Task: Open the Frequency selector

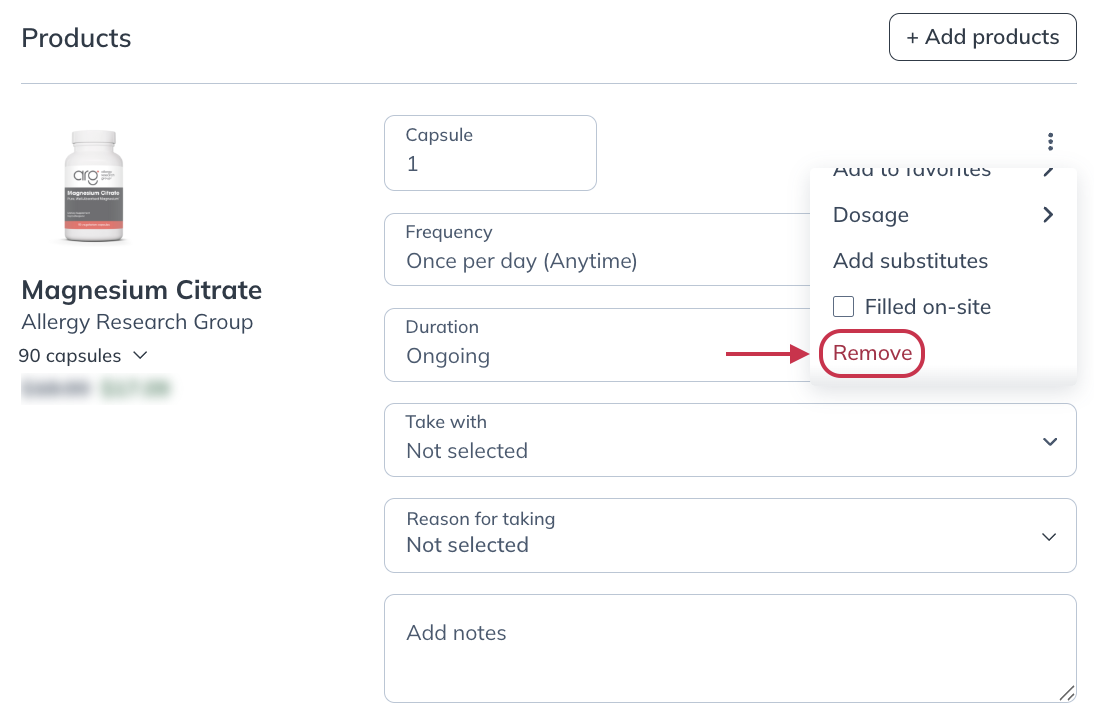Action: [600, 250]
